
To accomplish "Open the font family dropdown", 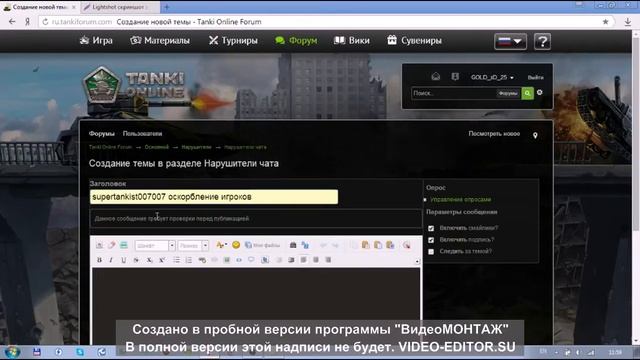I will click(x=155, y=245).
